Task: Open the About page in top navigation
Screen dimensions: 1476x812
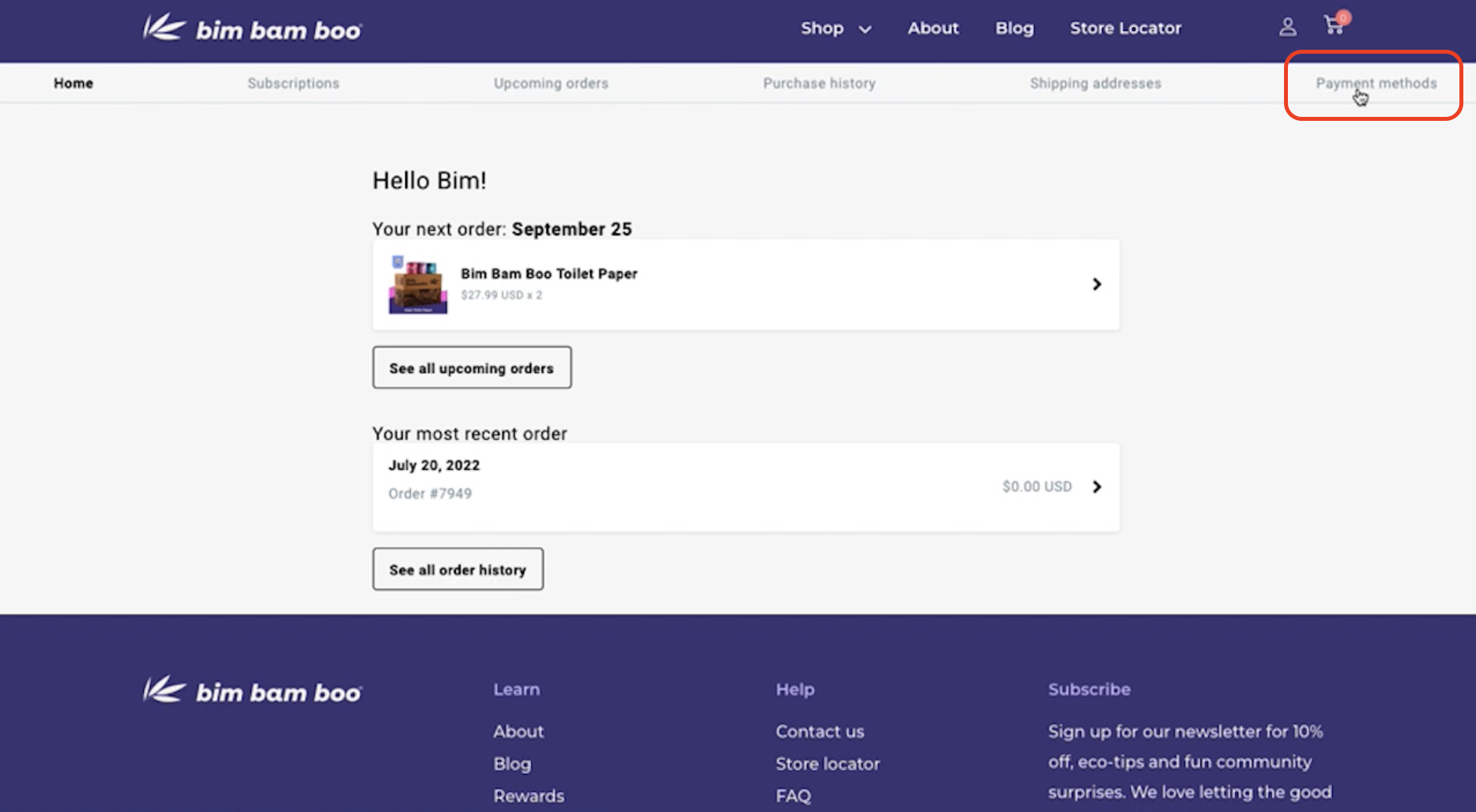Action: coord(932,28)
